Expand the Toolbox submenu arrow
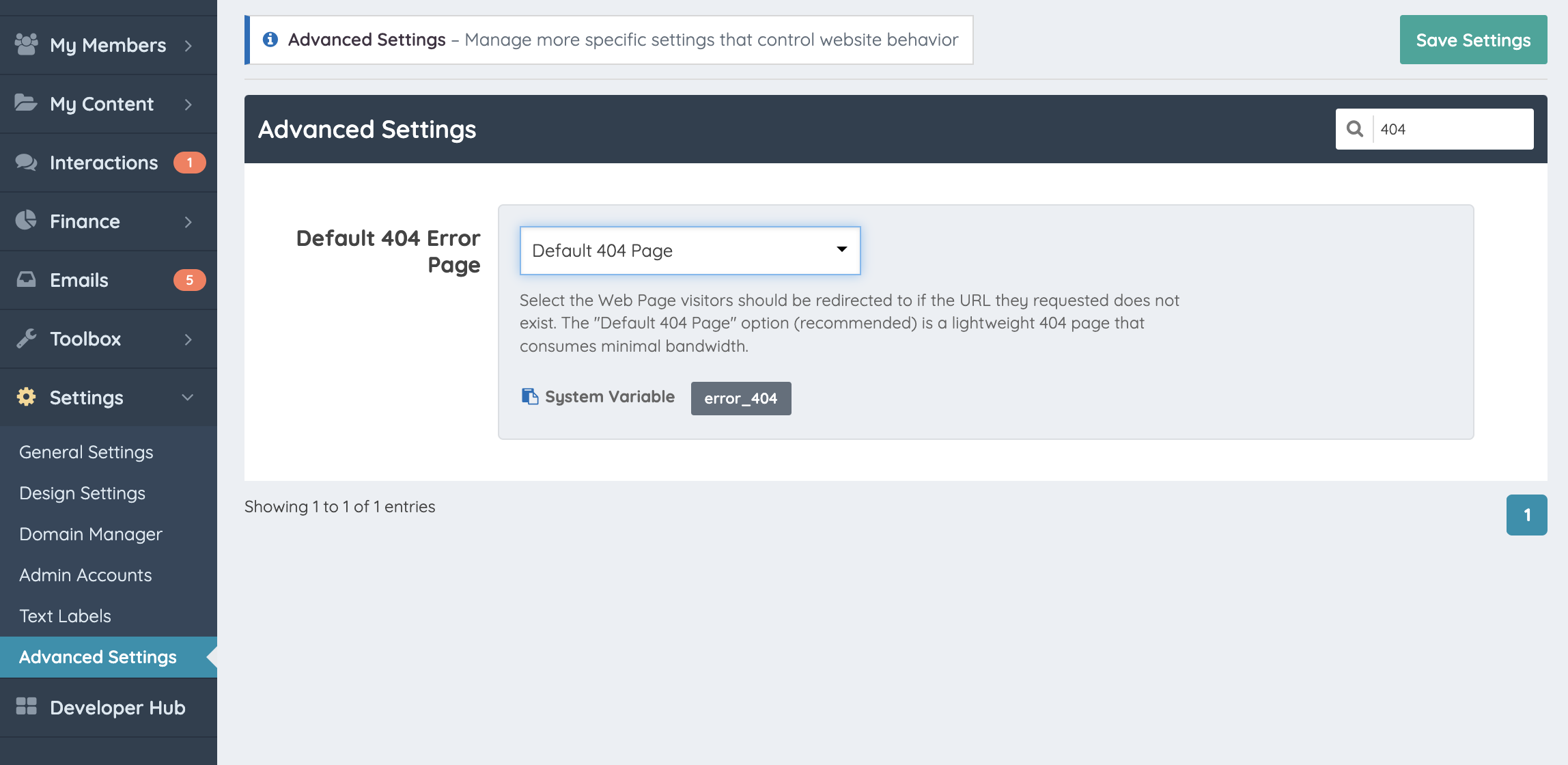1568x765 pixels. 188,339
